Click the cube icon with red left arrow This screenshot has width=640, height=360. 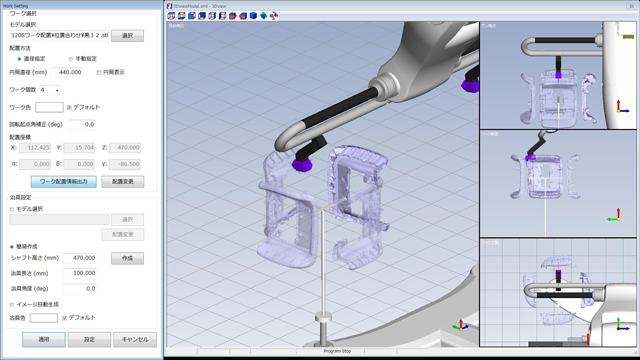point(243,16)
